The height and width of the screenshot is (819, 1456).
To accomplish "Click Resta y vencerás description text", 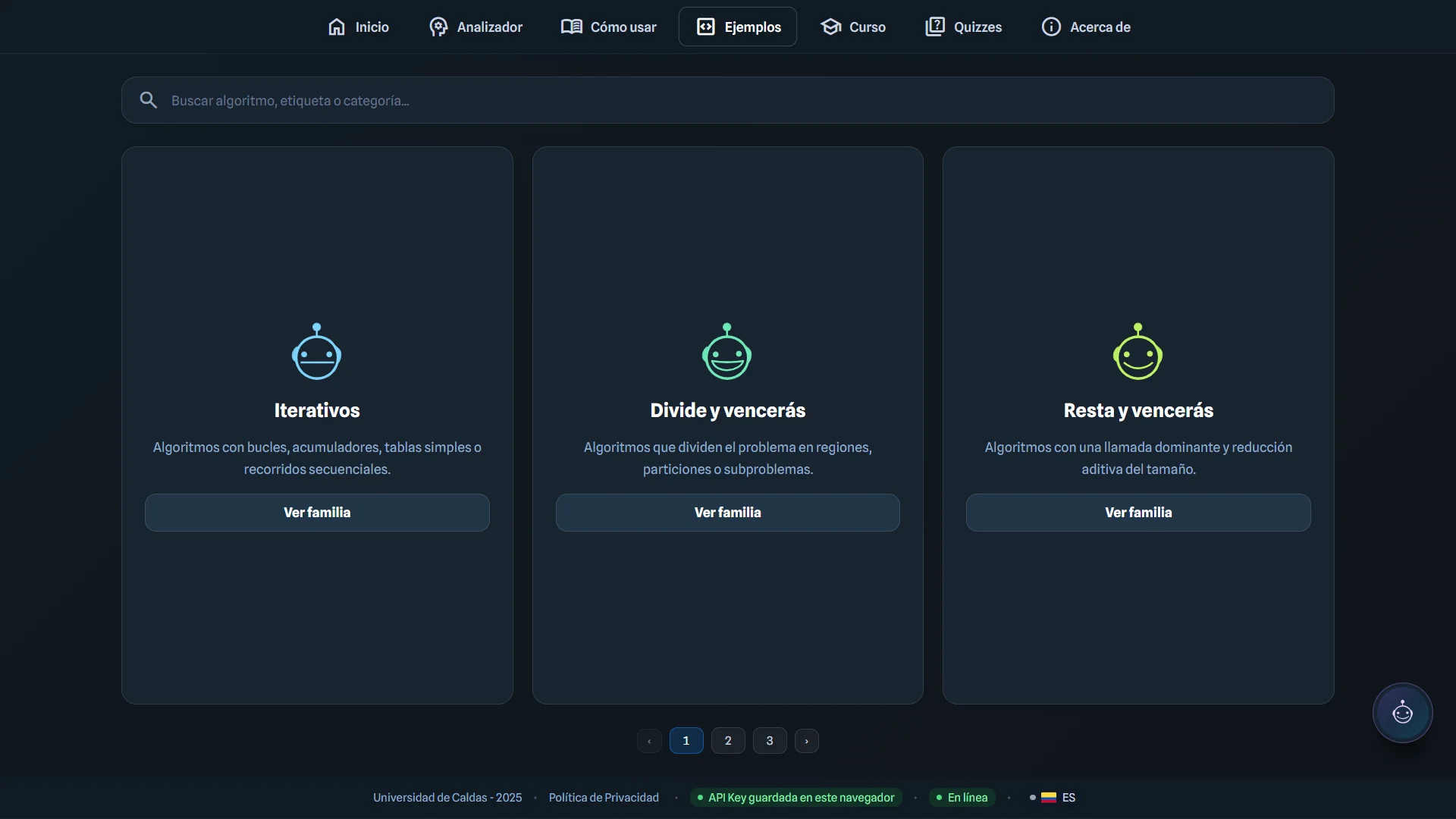I will (x=1138, y=458).
